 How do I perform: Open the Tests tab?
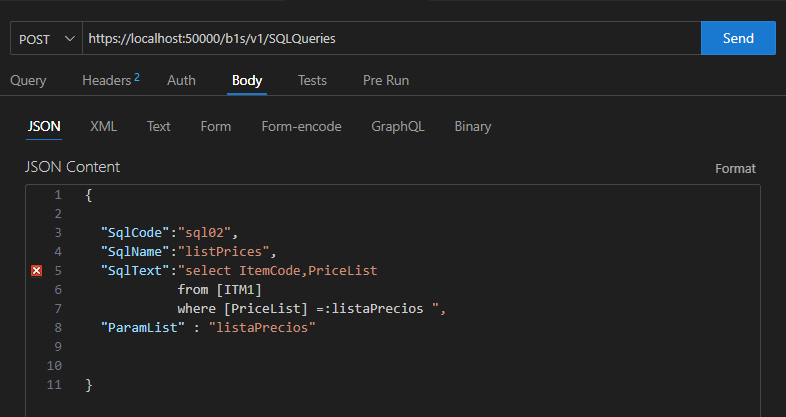312,80
